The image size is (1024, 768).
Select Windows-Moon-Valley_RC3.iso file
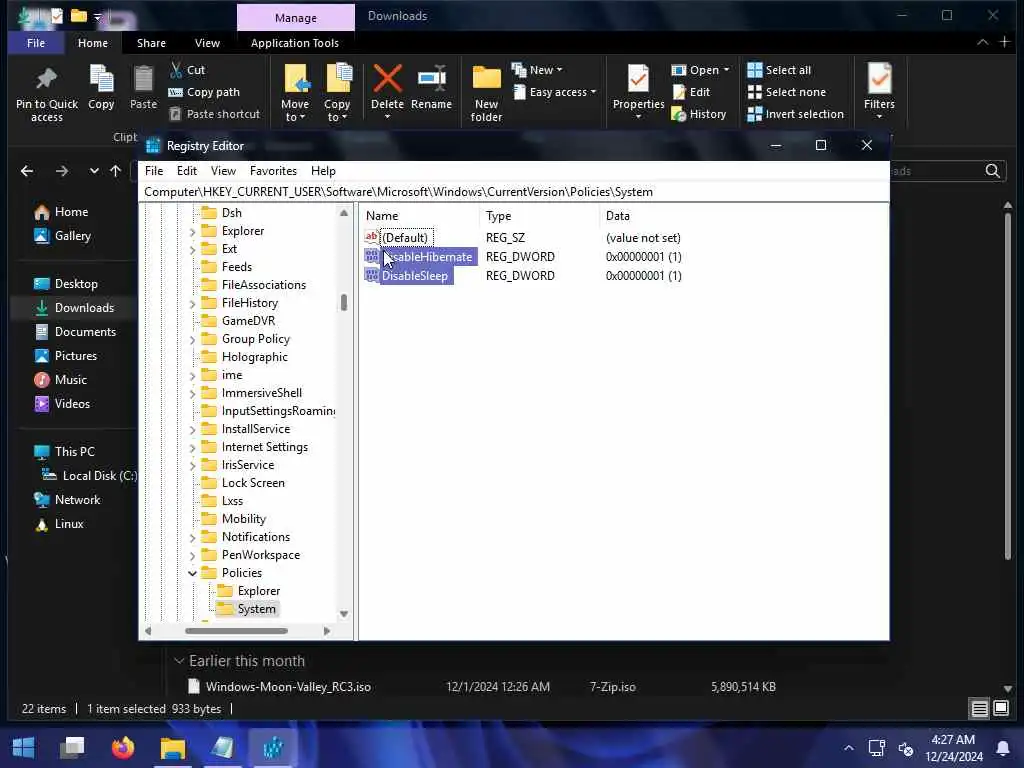click(x=288, y=687)
